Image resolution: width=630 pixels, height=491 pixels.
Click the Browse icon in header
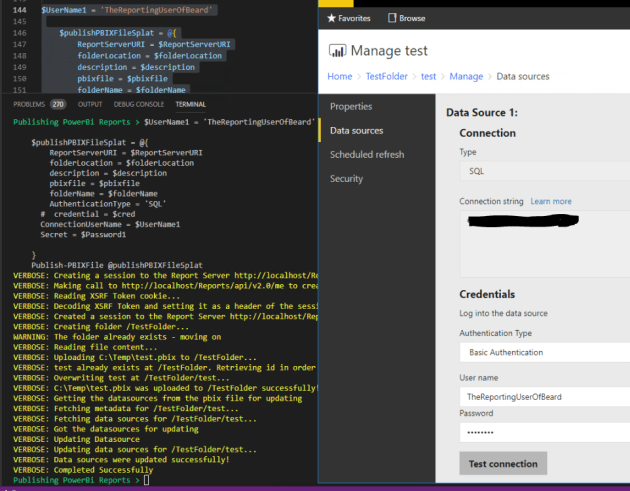tap(392, 18)
